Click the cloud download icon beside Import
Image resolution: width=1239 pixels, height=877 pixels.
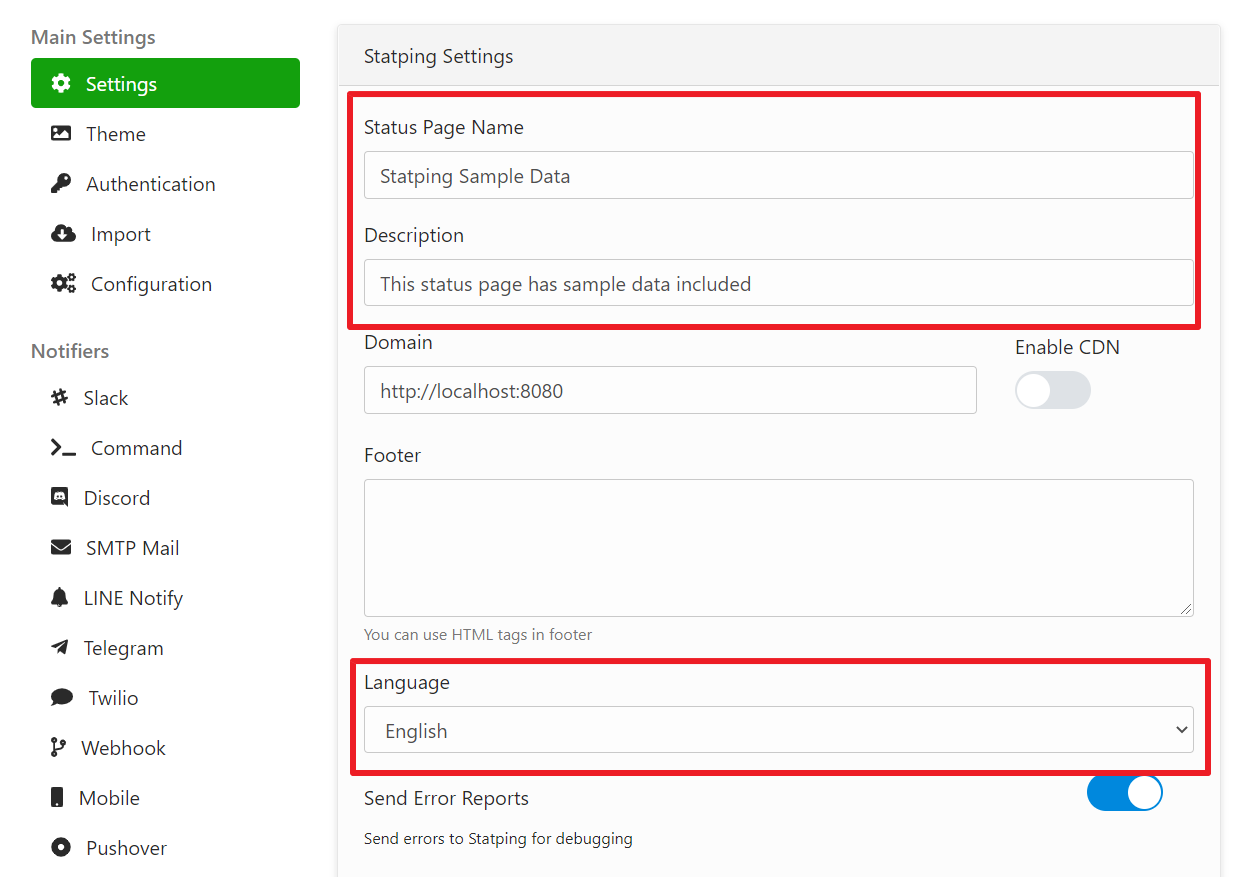[63, 233]
